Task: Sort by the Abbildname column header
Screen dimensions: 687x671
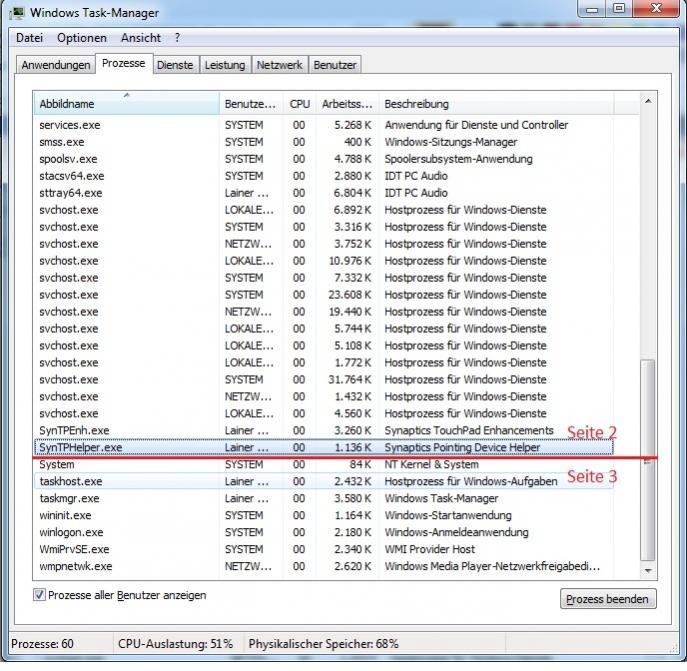Action: pyautogui.click(x=126, y=104)
